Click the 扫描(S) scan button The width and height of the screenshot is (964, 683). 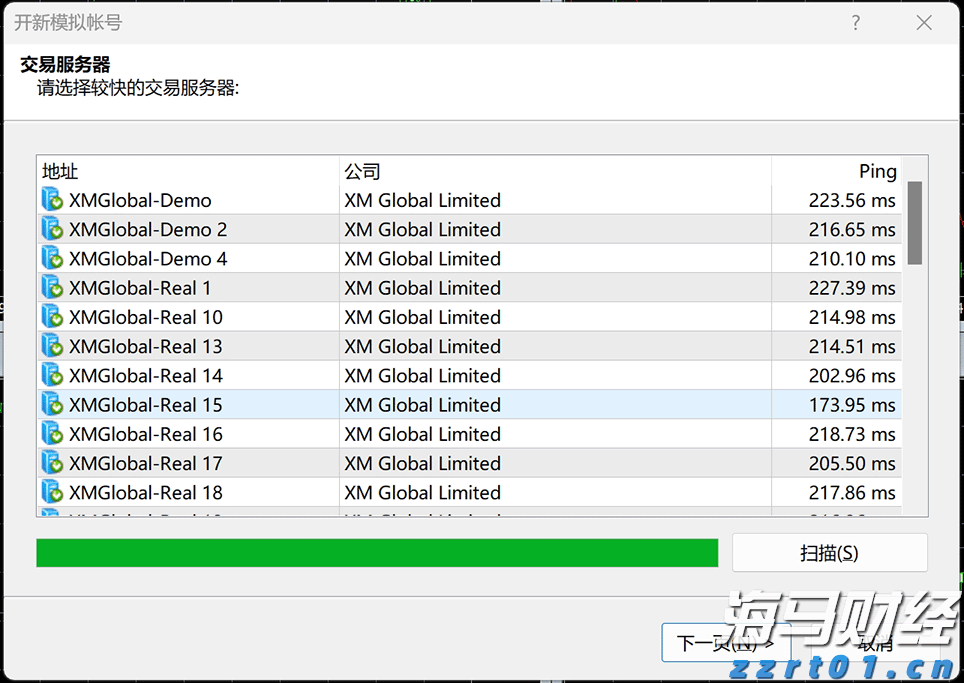pos(830,552)
